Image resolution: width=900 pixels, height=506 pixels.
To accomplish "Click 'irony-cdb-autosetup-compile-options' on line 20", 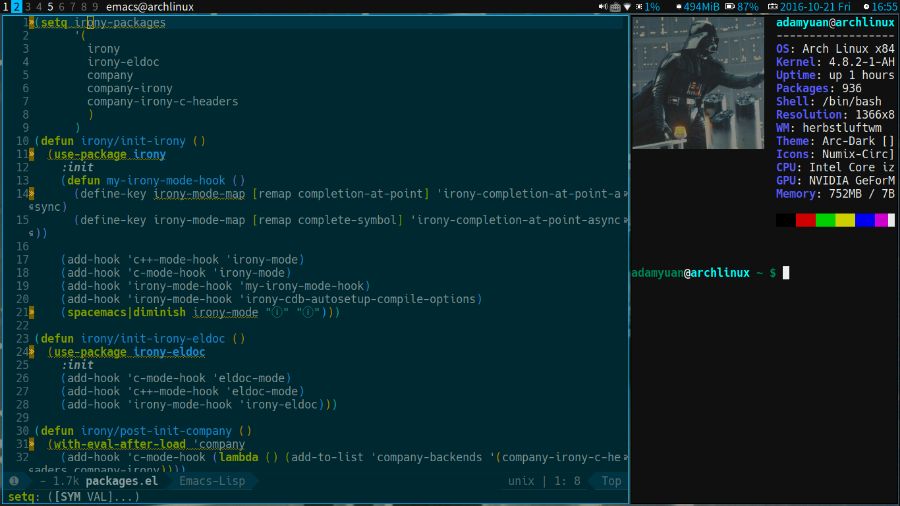I will click(361, 299).
